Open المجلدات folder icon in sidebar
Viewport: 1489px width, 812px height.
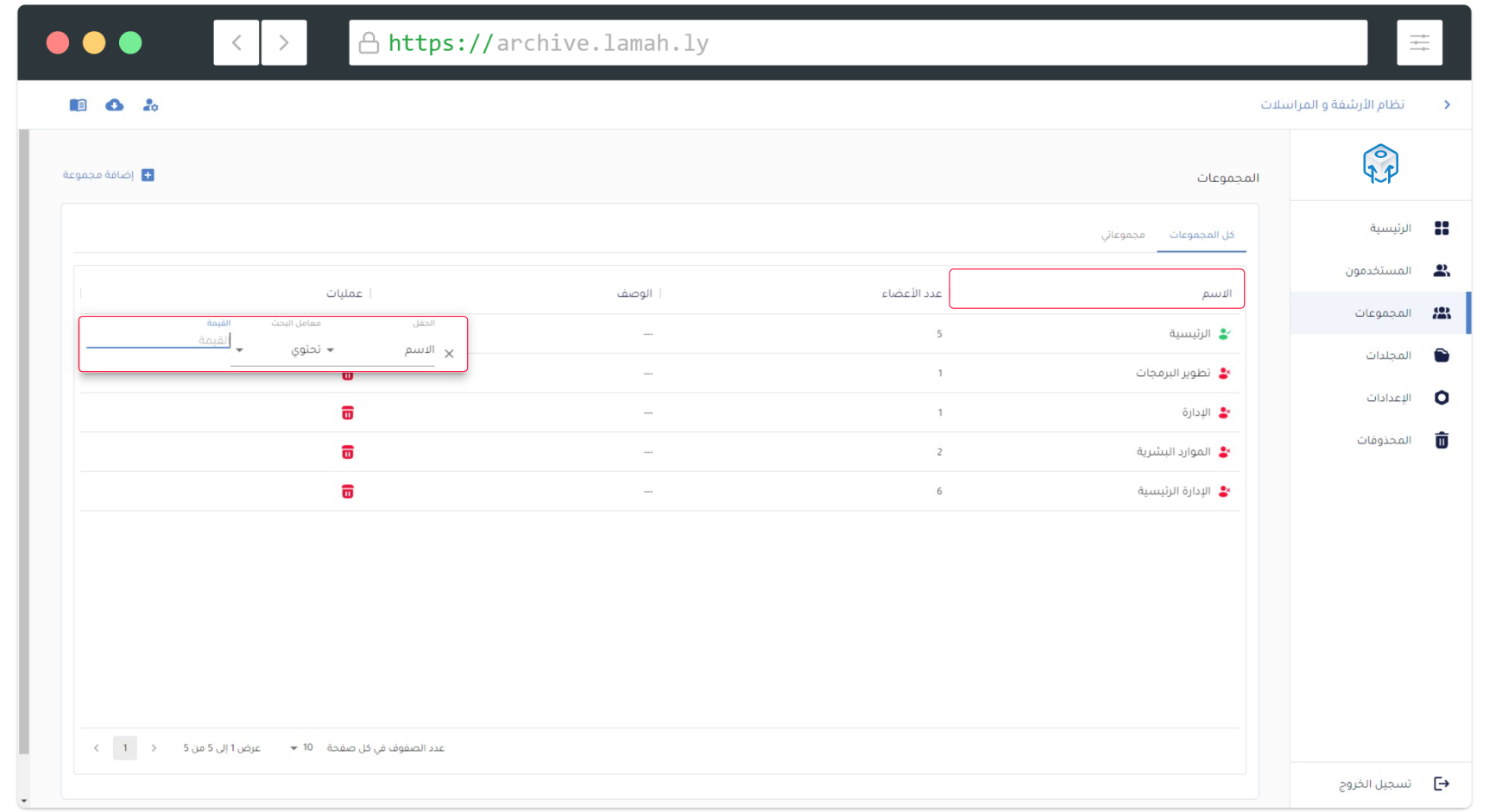click(1442, 356)
